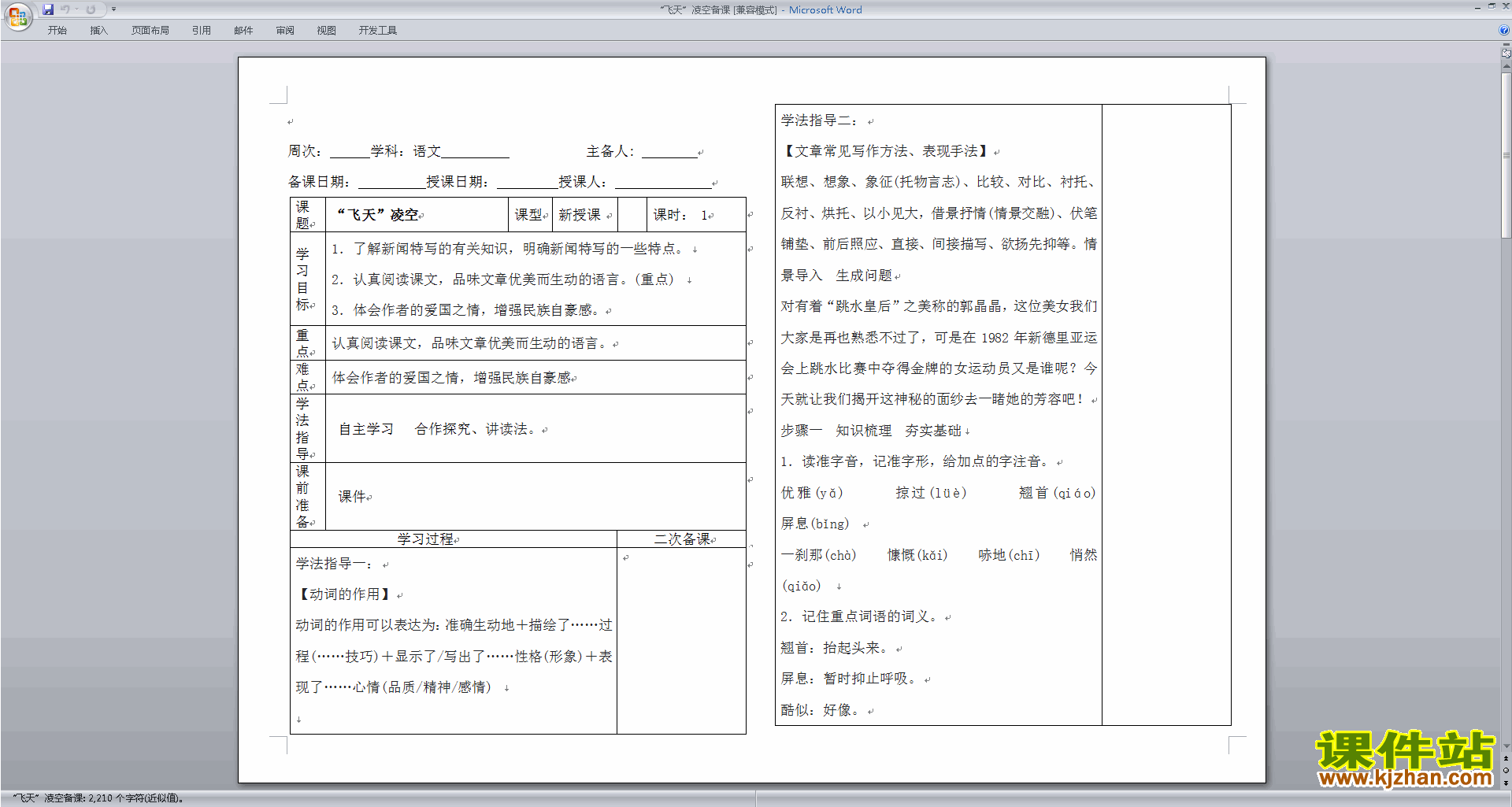Click learning goal 1 about 新闻特写

tap(508, 249)
